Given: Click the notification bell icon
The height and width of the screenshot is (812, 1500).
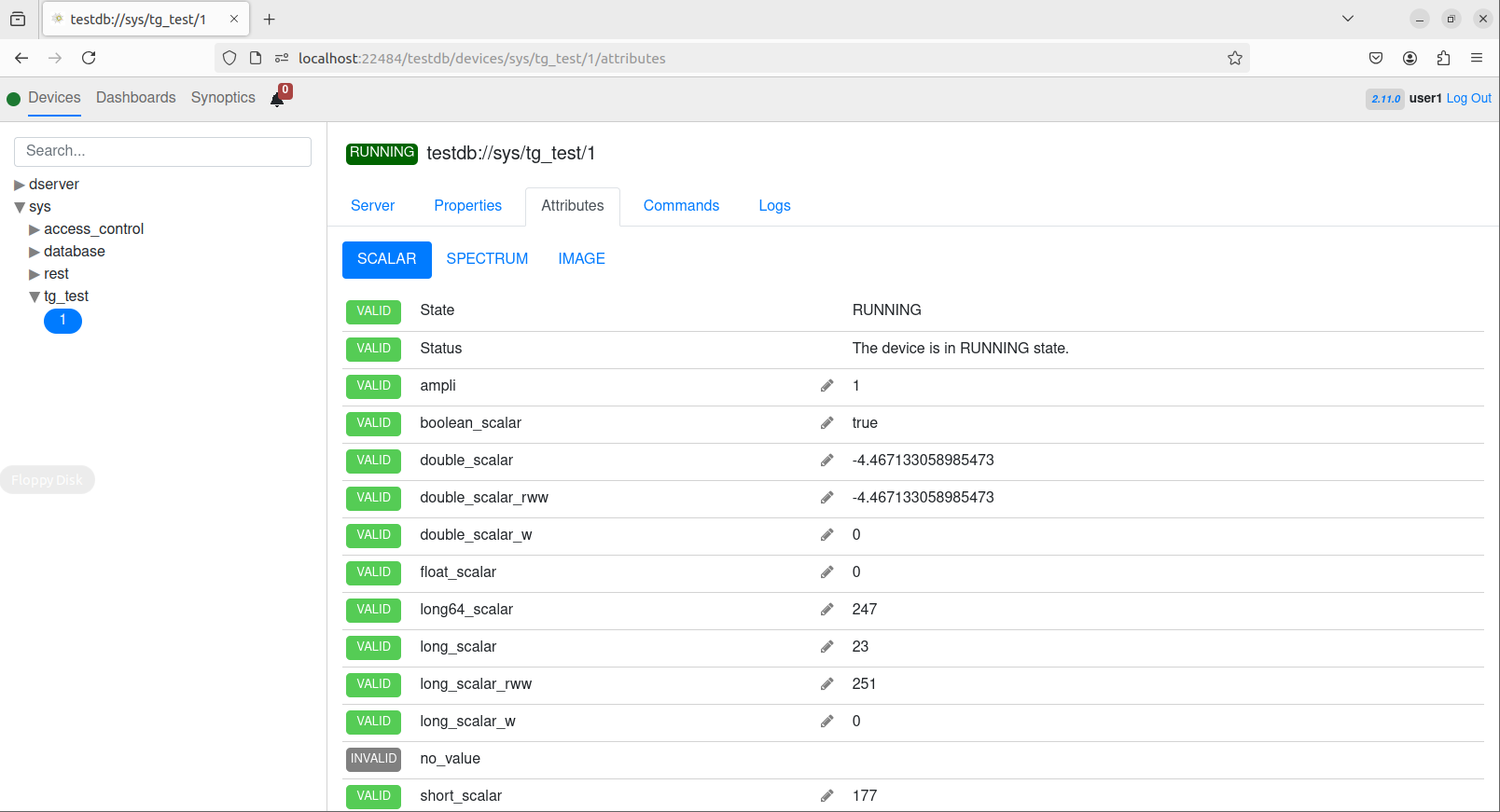Looking at the screenshot, I should point(278,99).
